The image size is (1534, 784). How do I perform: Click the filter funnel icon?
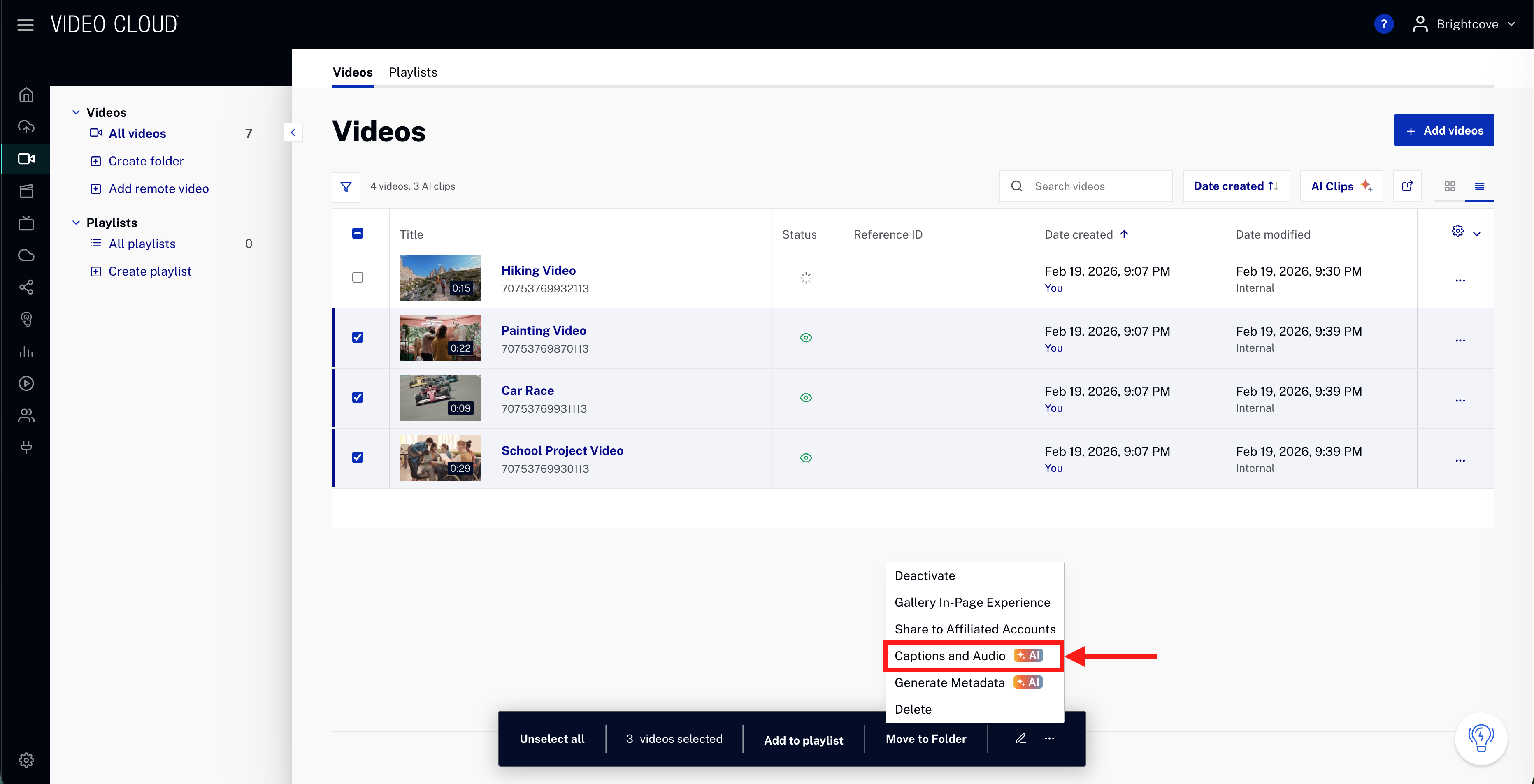pyautogui.click(x=345, y=186)
